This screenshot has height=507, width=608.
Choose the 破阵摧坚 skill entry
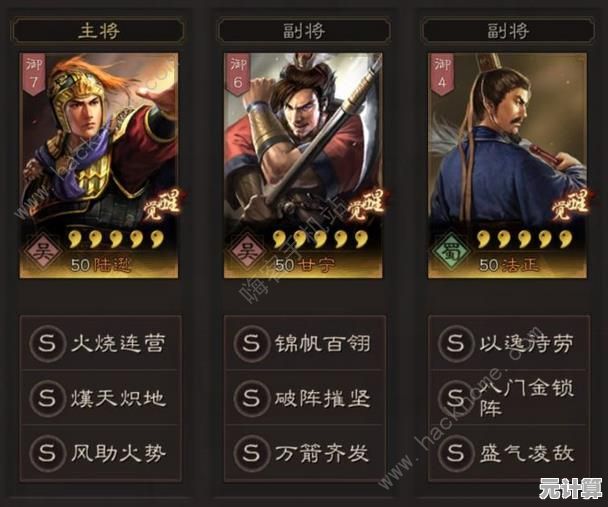305,398
